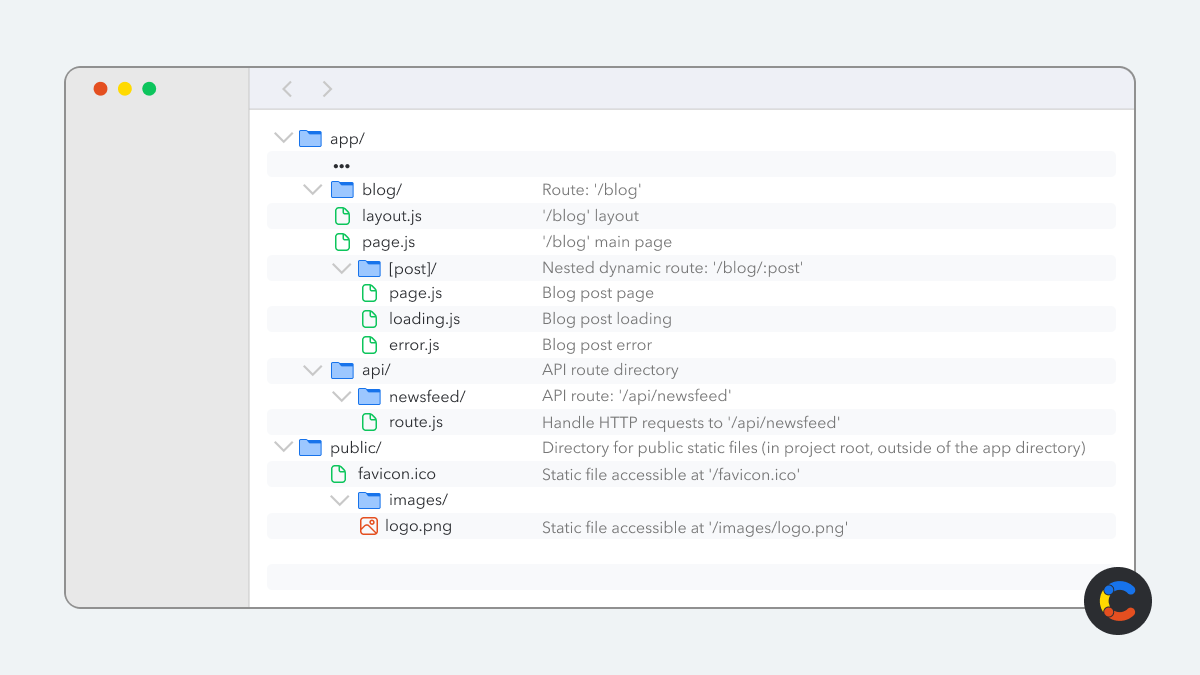Collapse the images/ folder chevron

339,499
